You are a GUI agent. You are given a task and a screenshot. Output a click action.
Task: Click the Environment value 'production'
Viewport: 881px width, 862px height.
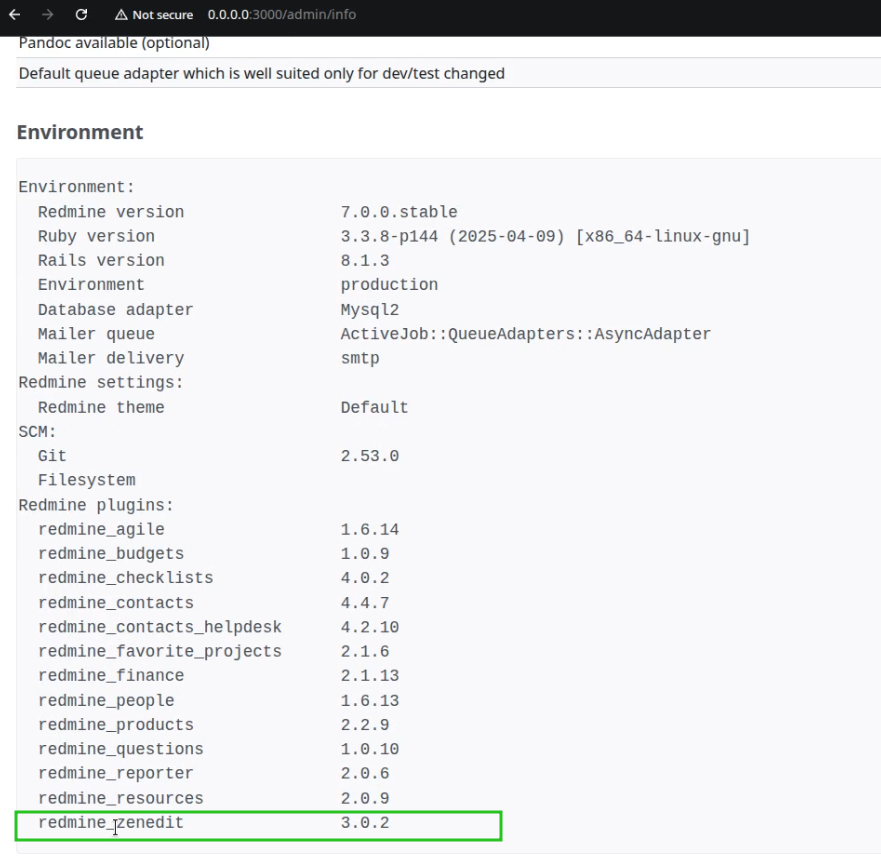click(389, 285)
